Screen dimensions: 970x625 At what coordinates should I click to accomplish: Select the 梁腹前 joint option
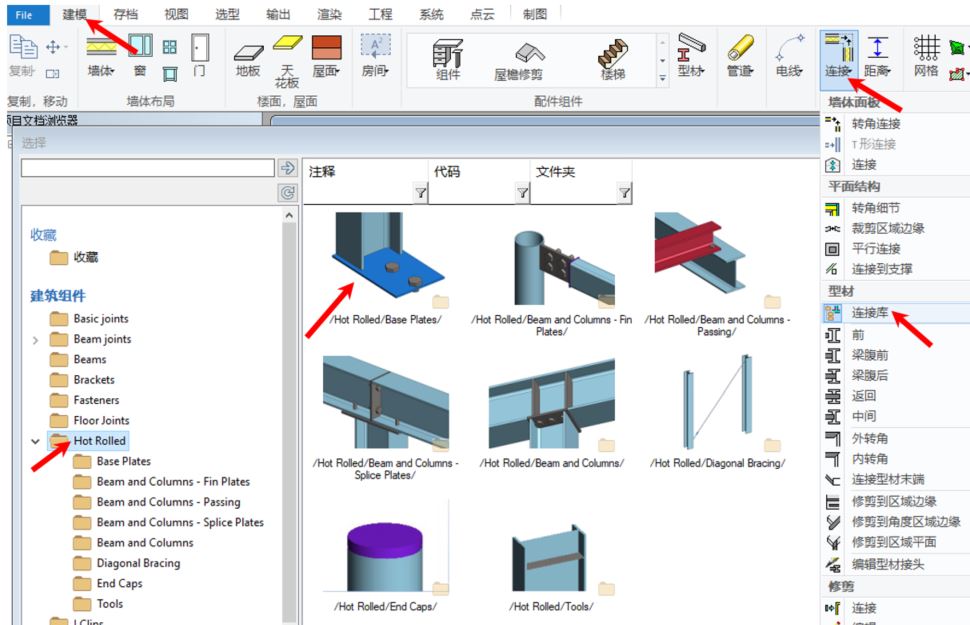[869, 355]
